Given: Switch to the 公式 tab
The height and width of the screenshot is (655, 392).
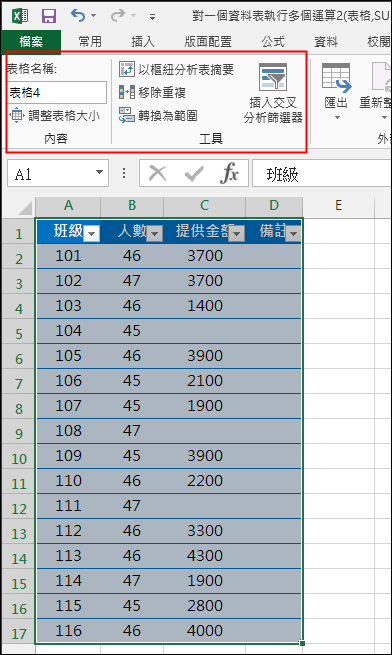Looking at the screenshot, I should pos(272,41).
